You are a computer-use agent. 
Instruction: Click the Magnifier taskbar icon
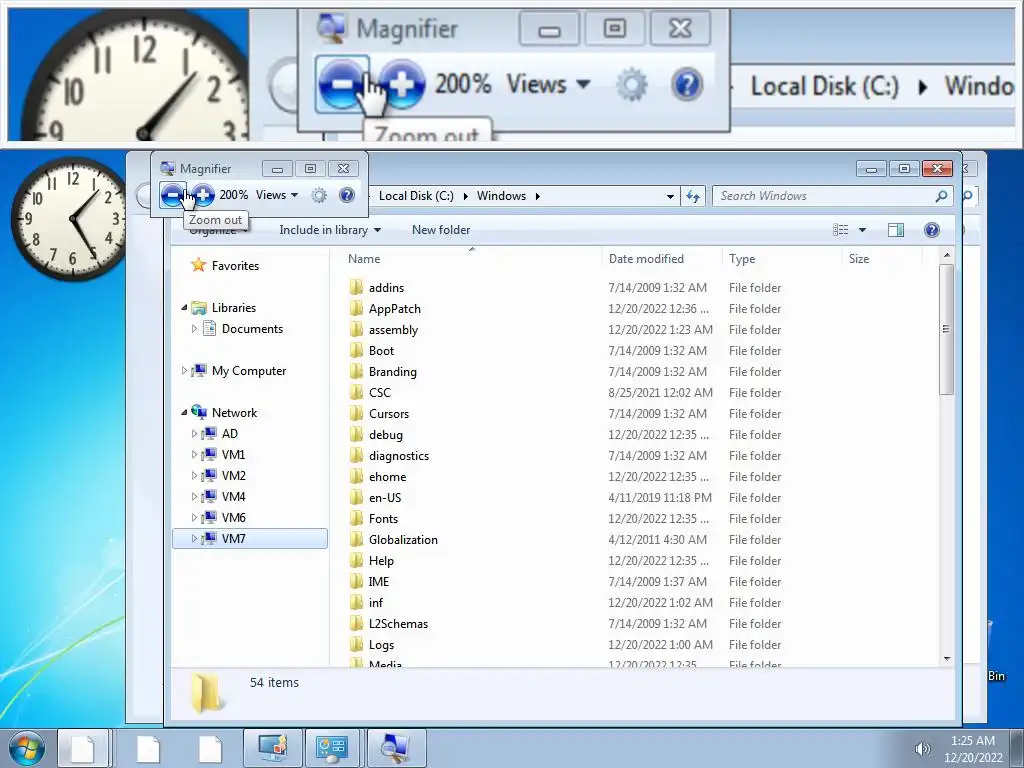[396, 748]
